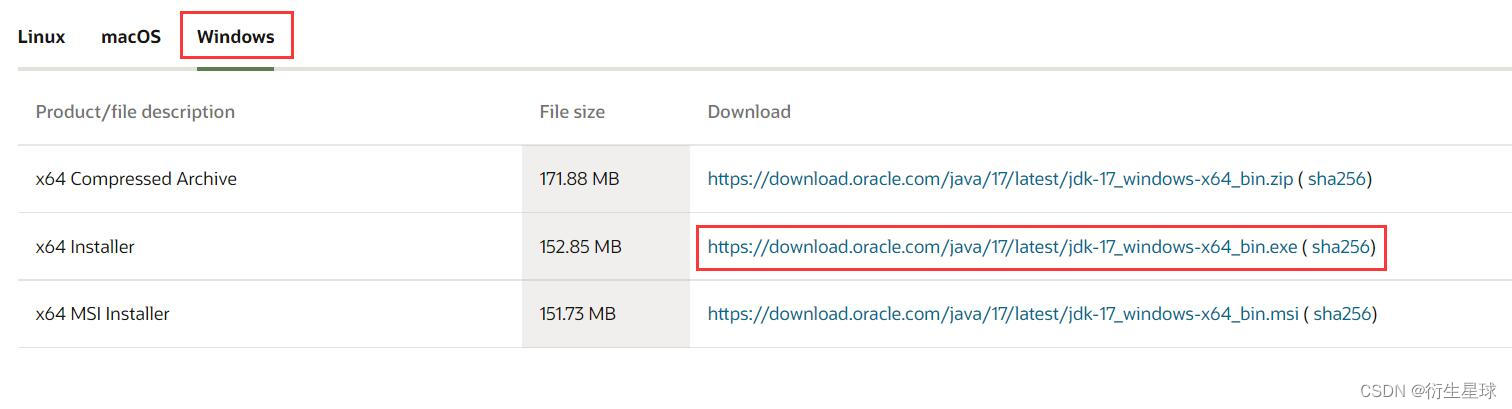Click the Download column header
Screen dimensions: 1512x409
(749, 112)
